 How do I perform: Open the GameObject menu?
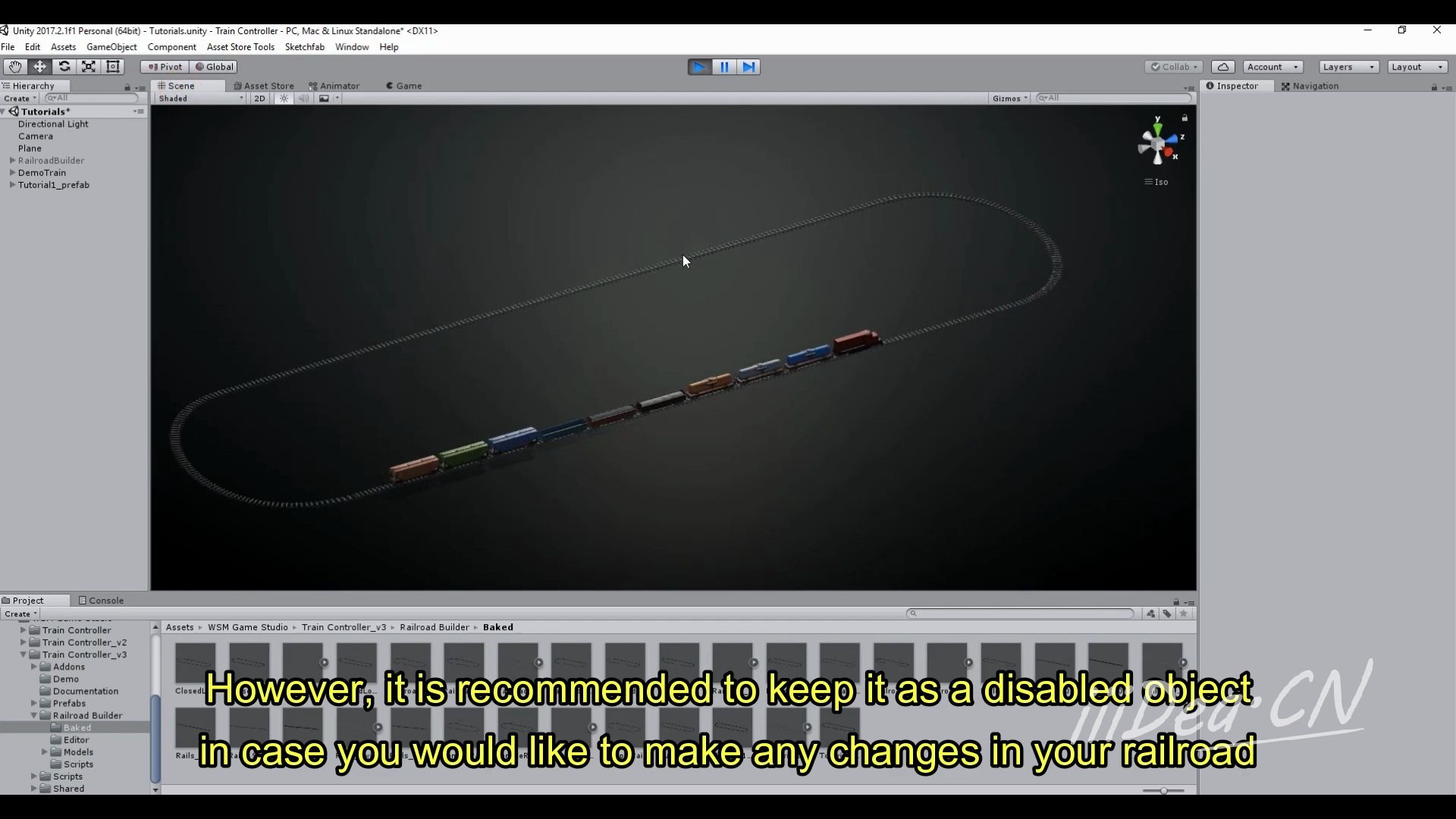point(111,46)
